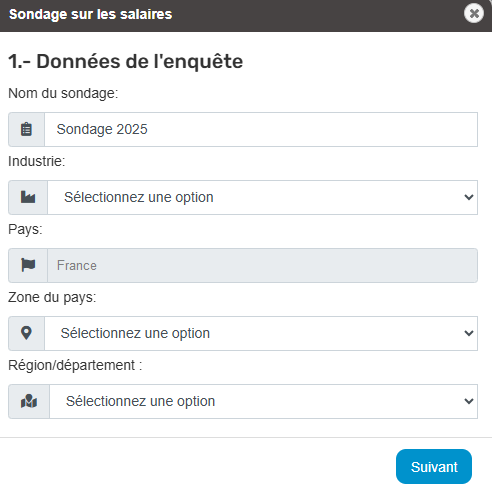492x485 pixels.
Task: Click the map pin icon for Zone du pays
Action: (x=26, y=333)
